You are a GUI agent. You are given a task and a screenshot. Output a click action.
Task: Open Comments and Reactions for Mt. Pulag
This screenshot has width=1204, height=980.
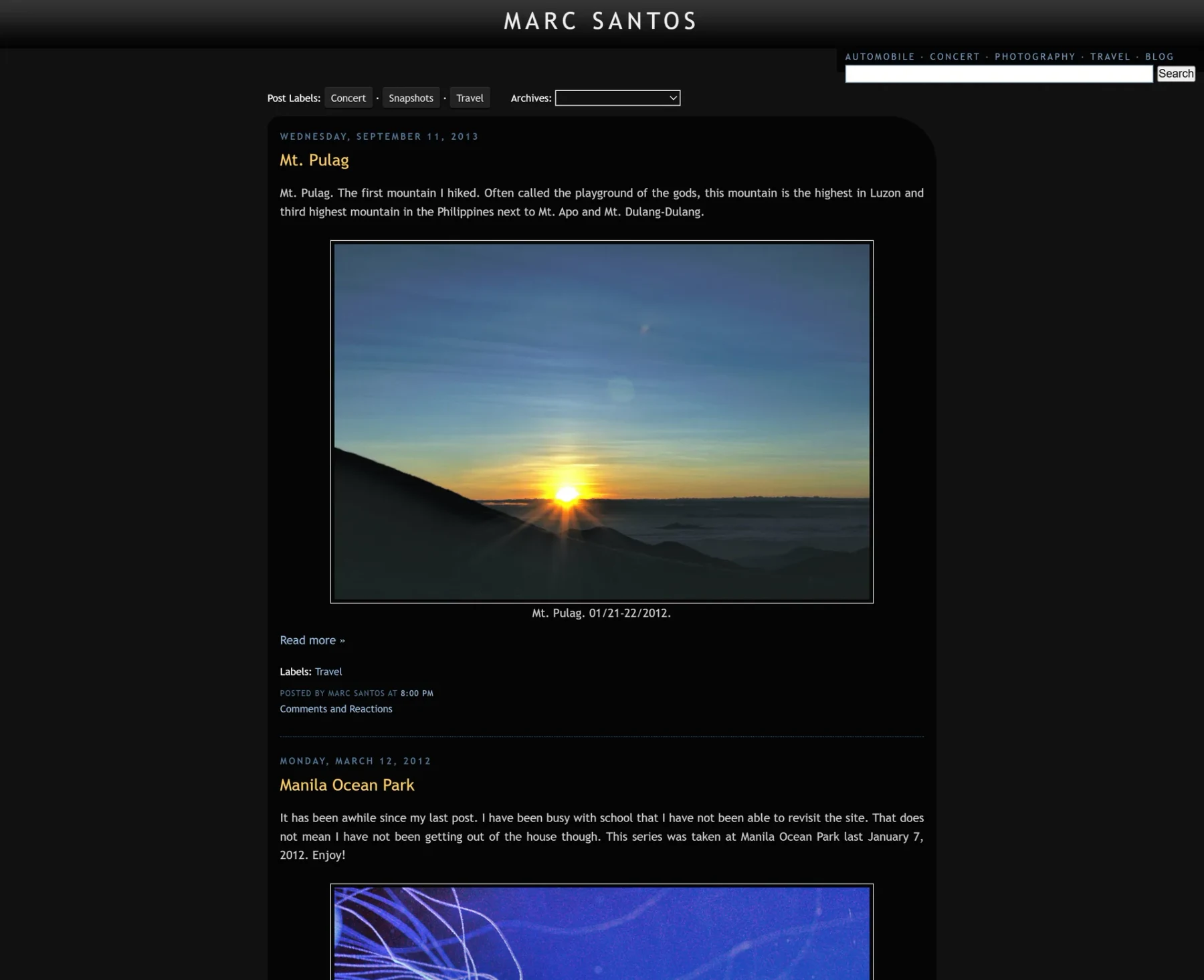[x=336, y=708]
